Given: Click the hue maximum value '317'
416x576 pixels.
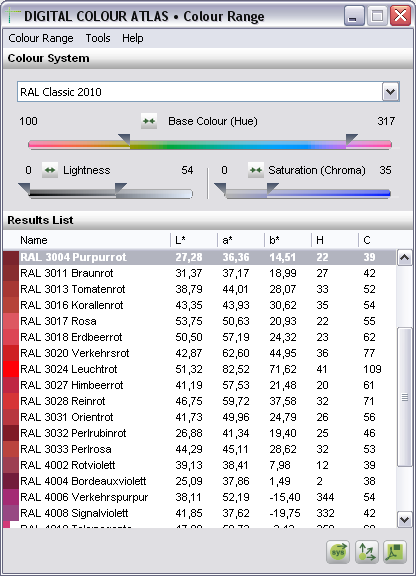Looking at the screenshot, I should [x=386, y=121].
